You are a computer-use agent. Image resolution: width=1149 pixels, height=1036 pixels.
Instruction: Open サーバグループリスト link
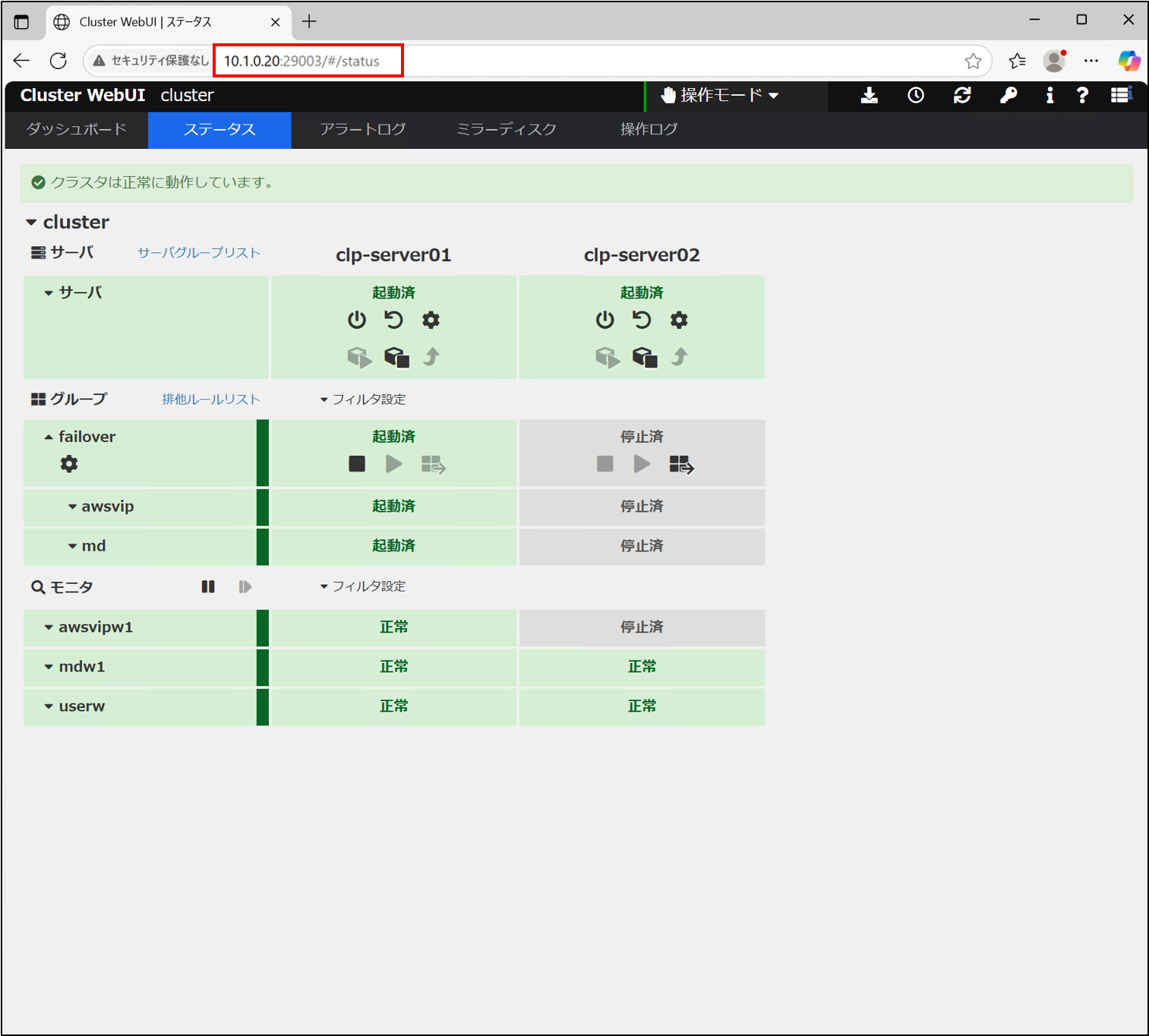click(x=199, y=253)
